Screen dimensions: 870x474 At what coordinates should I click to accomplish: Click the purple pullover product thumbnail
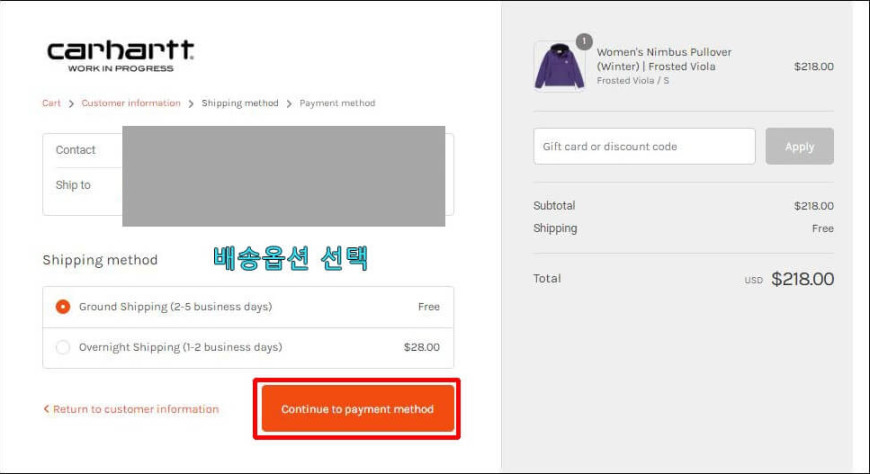pos(559,66)
